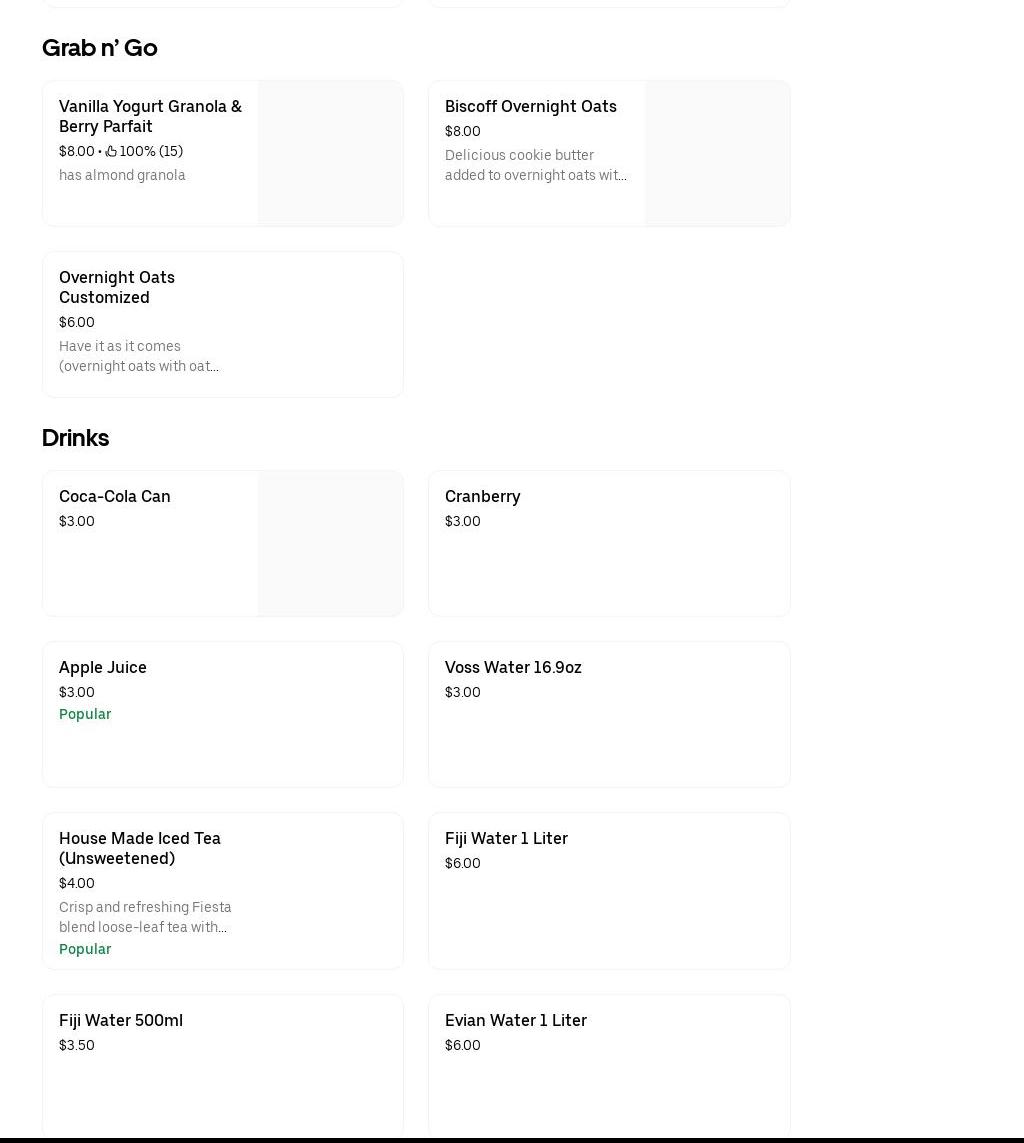This screenshot has width=1024, height=1143.
Task: Click the Parfait item image thumbnail
Action: [x=330, y=153]
